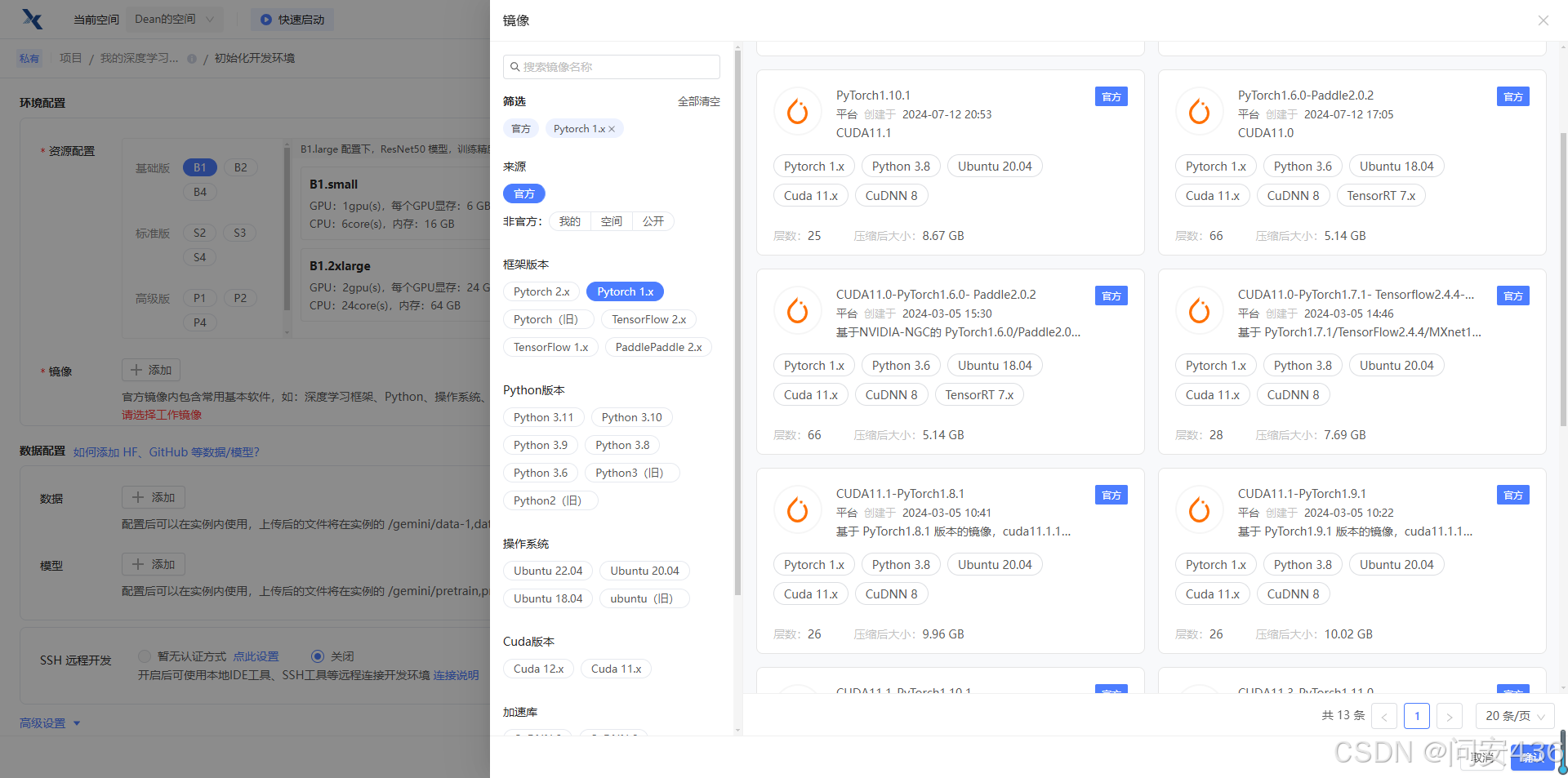Deselect the Pytorch 1.x framework filter
Viewport: 1568px width, 778px height.
(626, 291)
